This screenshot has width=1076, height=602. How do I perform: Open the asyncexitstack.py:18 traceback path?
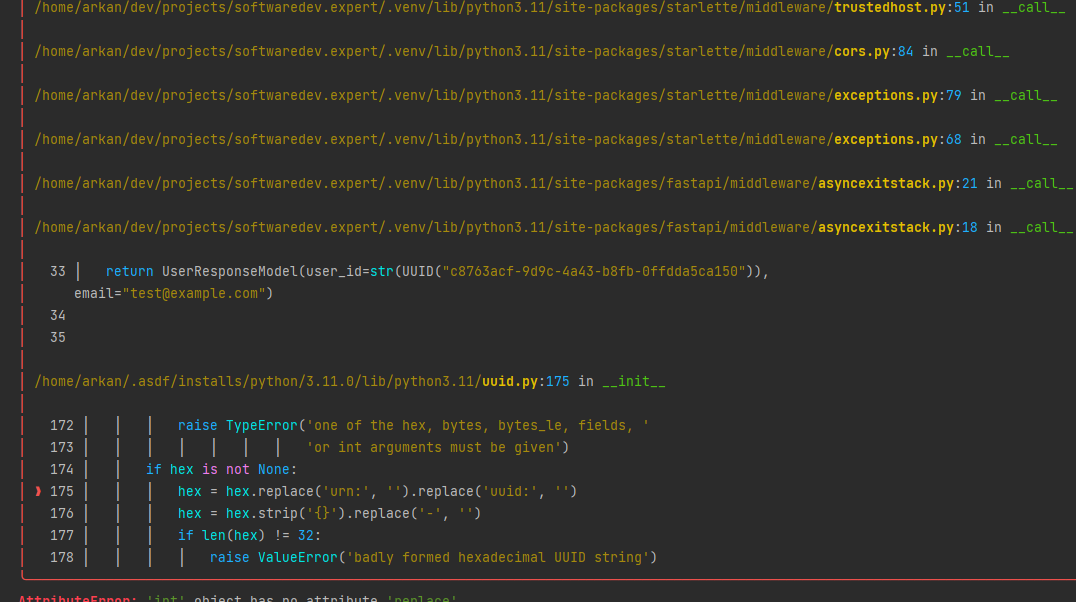click(506, 227)
